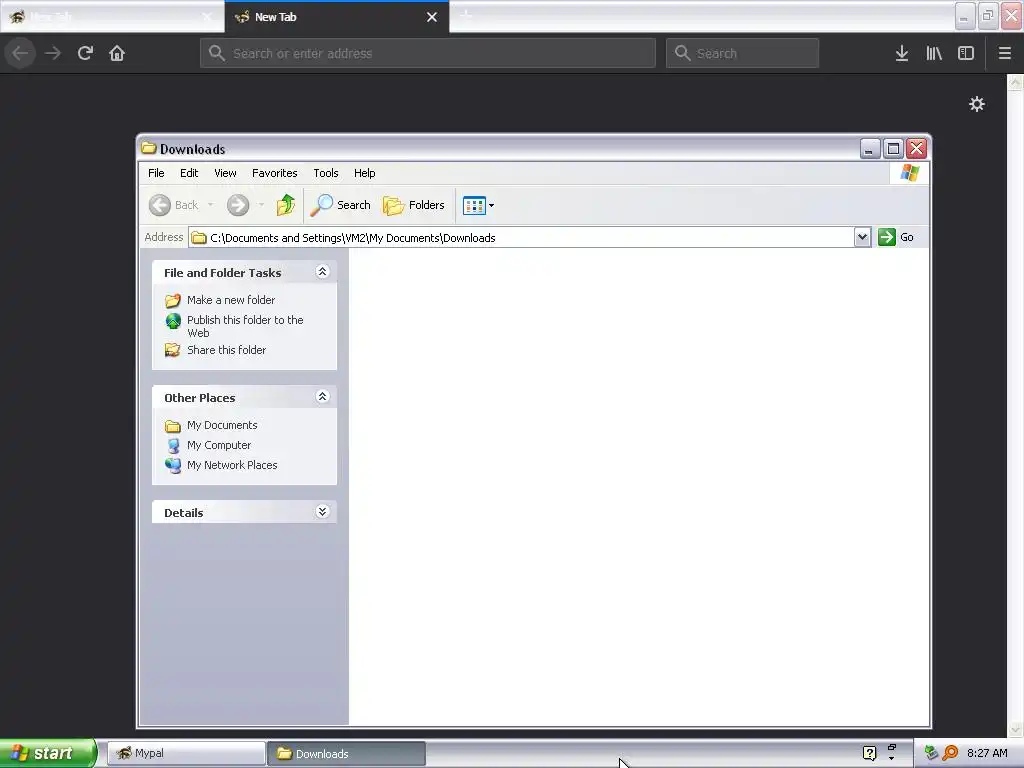The image size is (1024, 768).
Task: Open the Back history dropdown arrow
Action: 210,205
